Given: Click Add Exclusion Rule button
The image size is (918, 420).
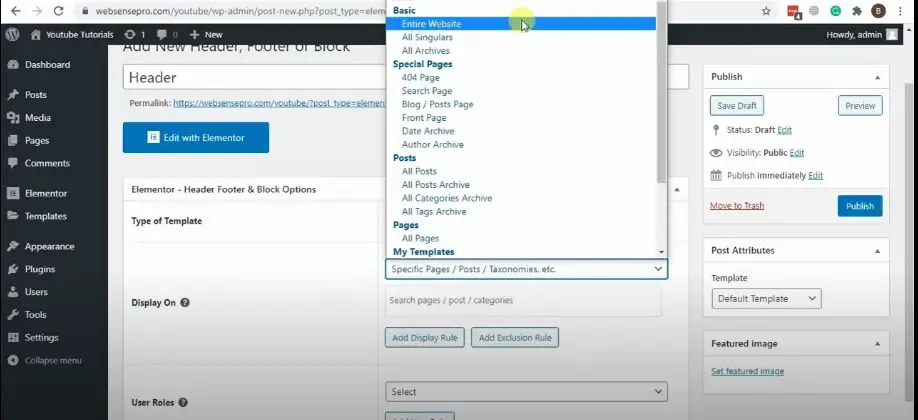Looking at the screenshot, I should (515, 337).
